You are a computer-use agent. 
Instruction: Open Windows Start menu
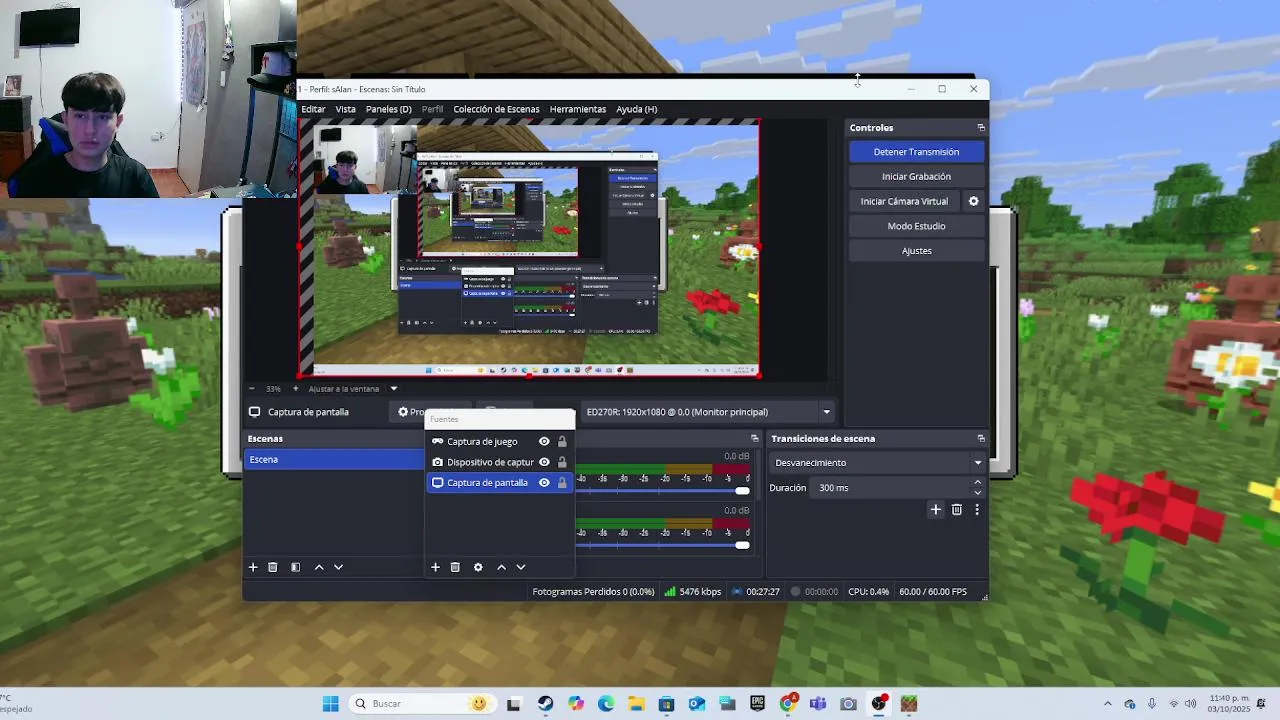point(331,704)
